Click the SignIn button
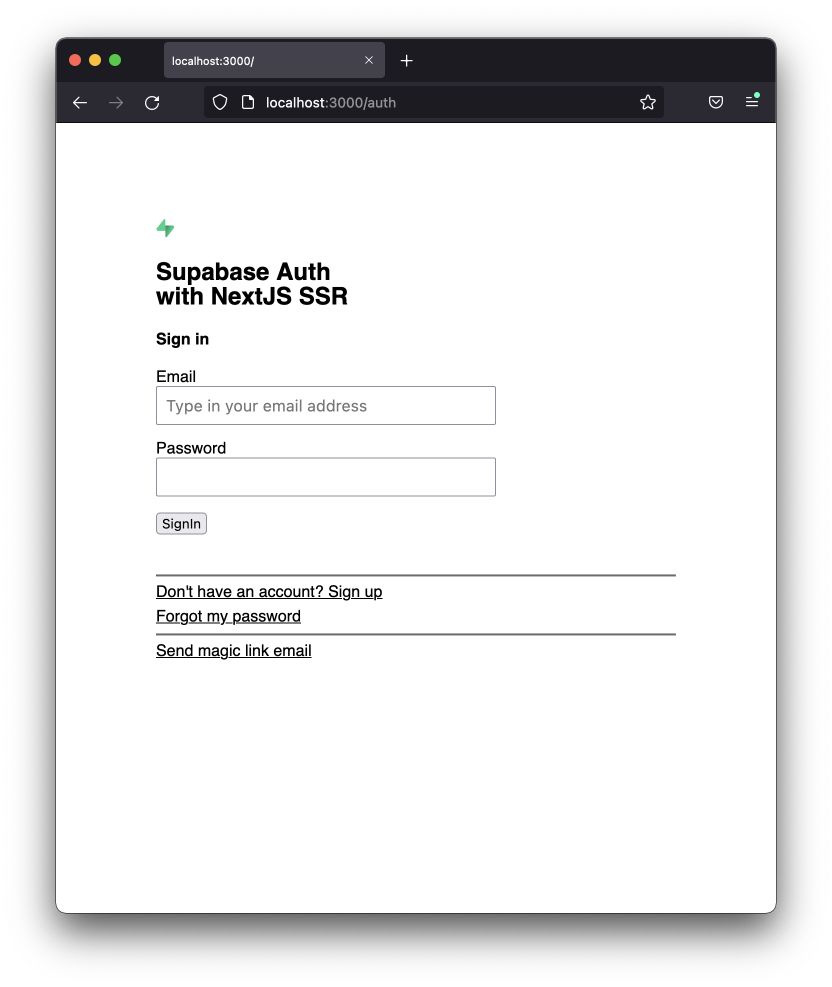 click(x=181, y=523)
